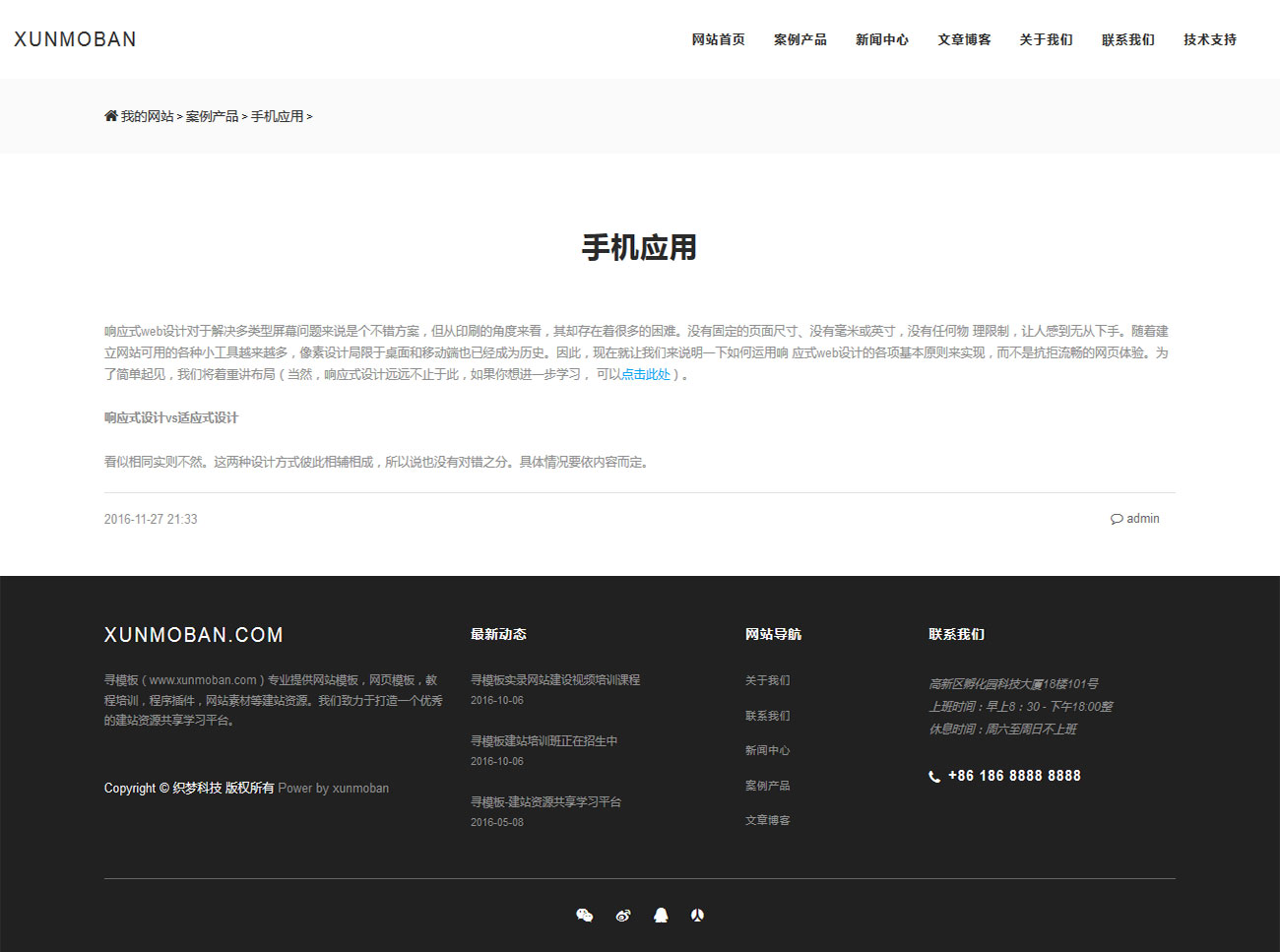Open the Renren social icon
This screenshot has width=1280, height=952.
[697, 916]
